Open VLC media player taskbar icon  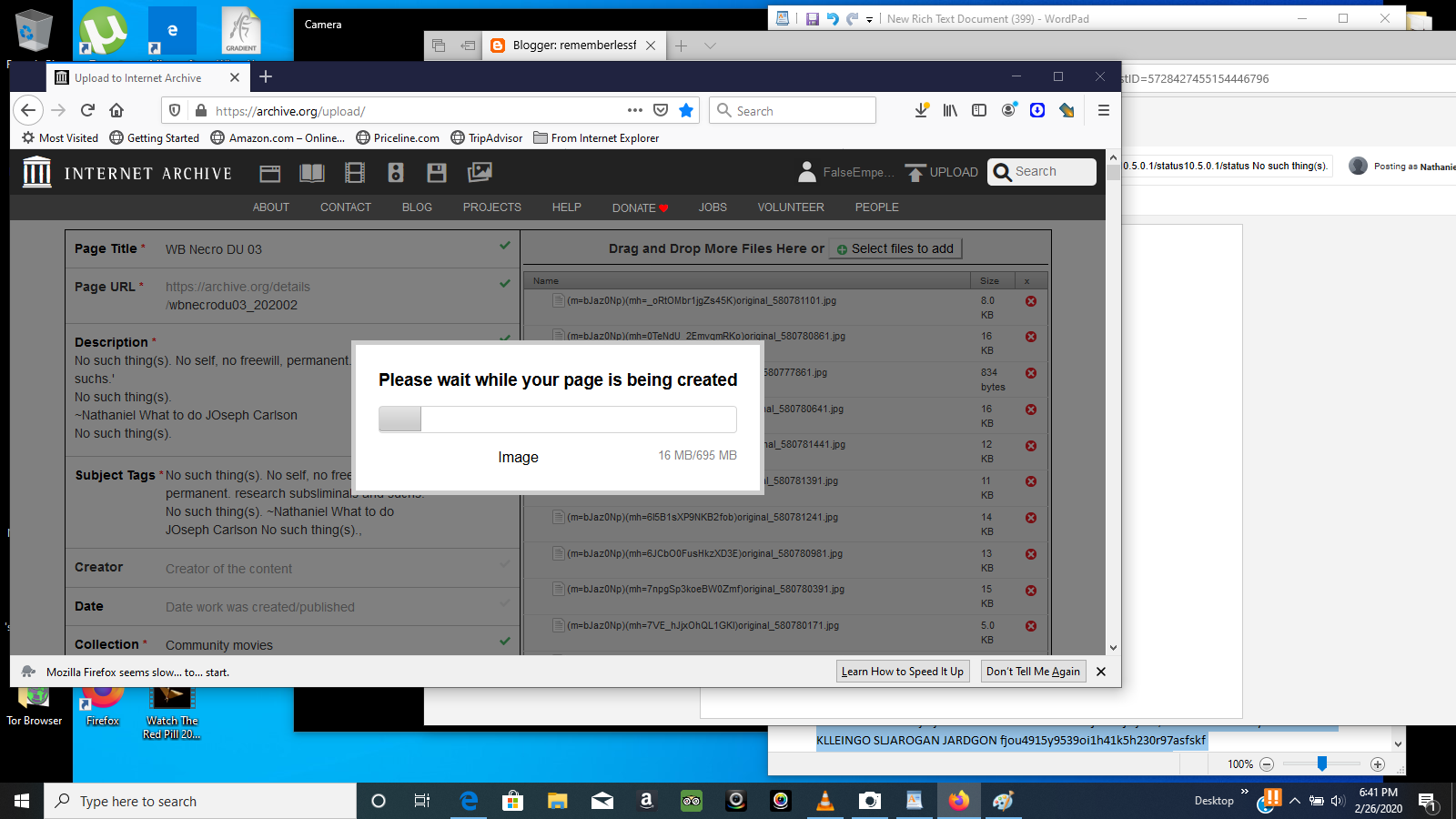coord(825,801)
